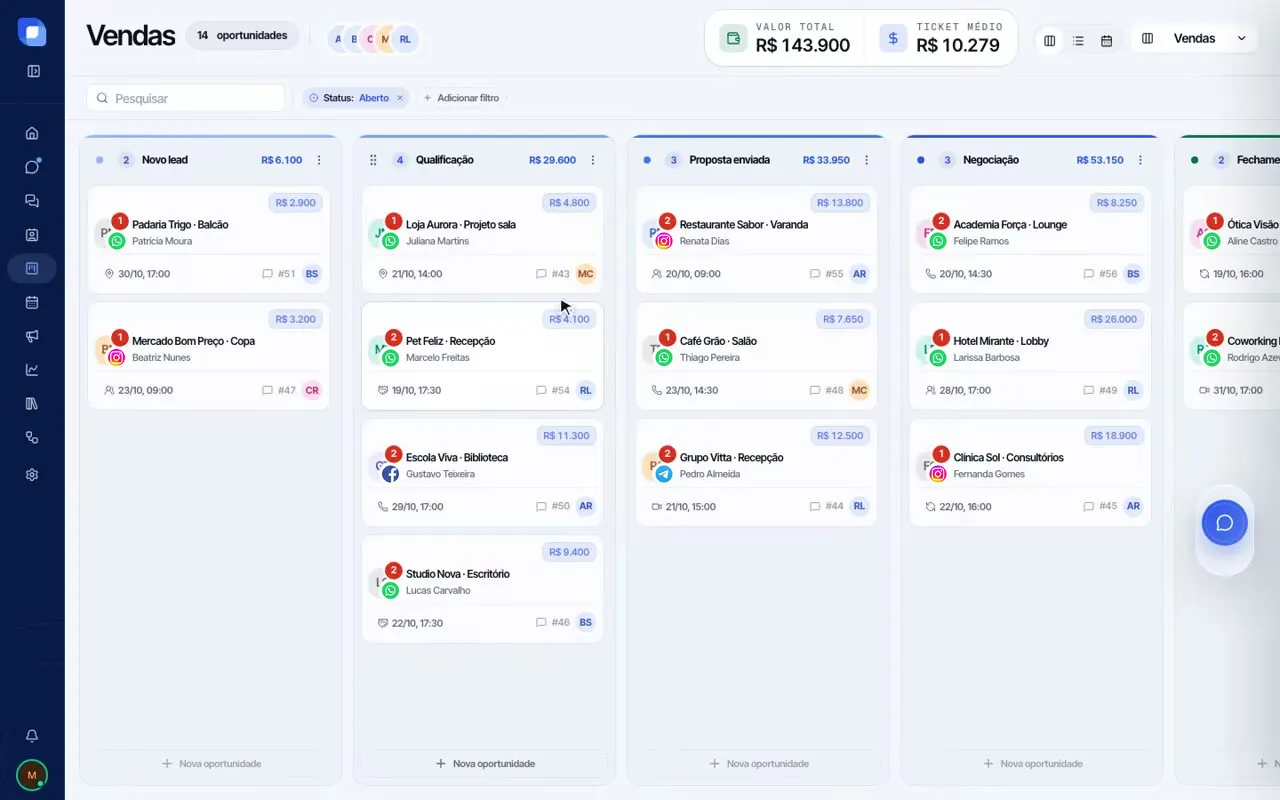Open the automation flow icon in sidebar
Screen dimensions: 1280x800
tap(32, 438)
